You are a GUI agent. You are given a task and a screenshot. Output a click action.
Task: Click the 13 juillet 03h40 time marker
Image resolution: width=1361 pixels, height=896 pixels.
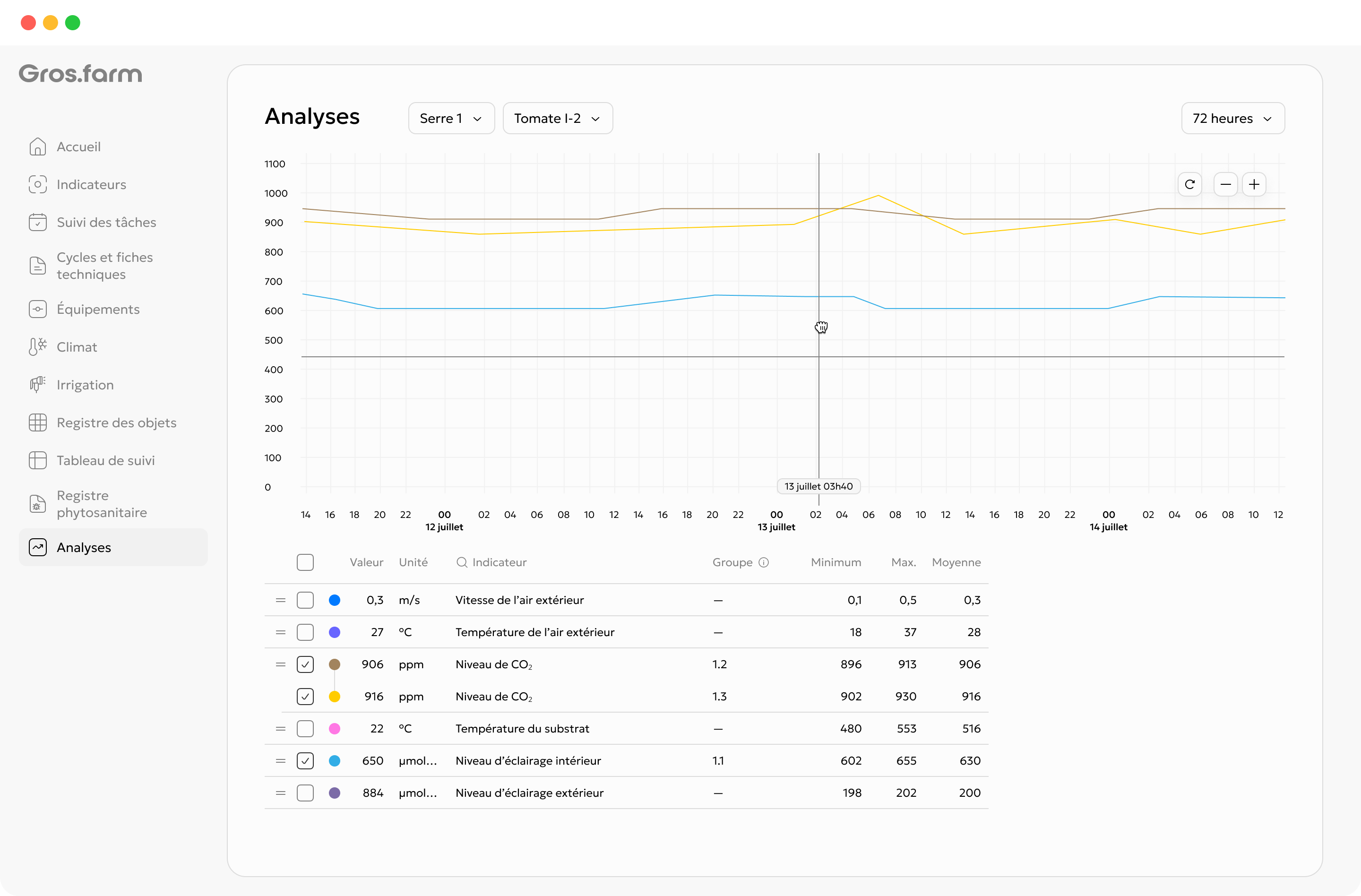click(818, 486)
